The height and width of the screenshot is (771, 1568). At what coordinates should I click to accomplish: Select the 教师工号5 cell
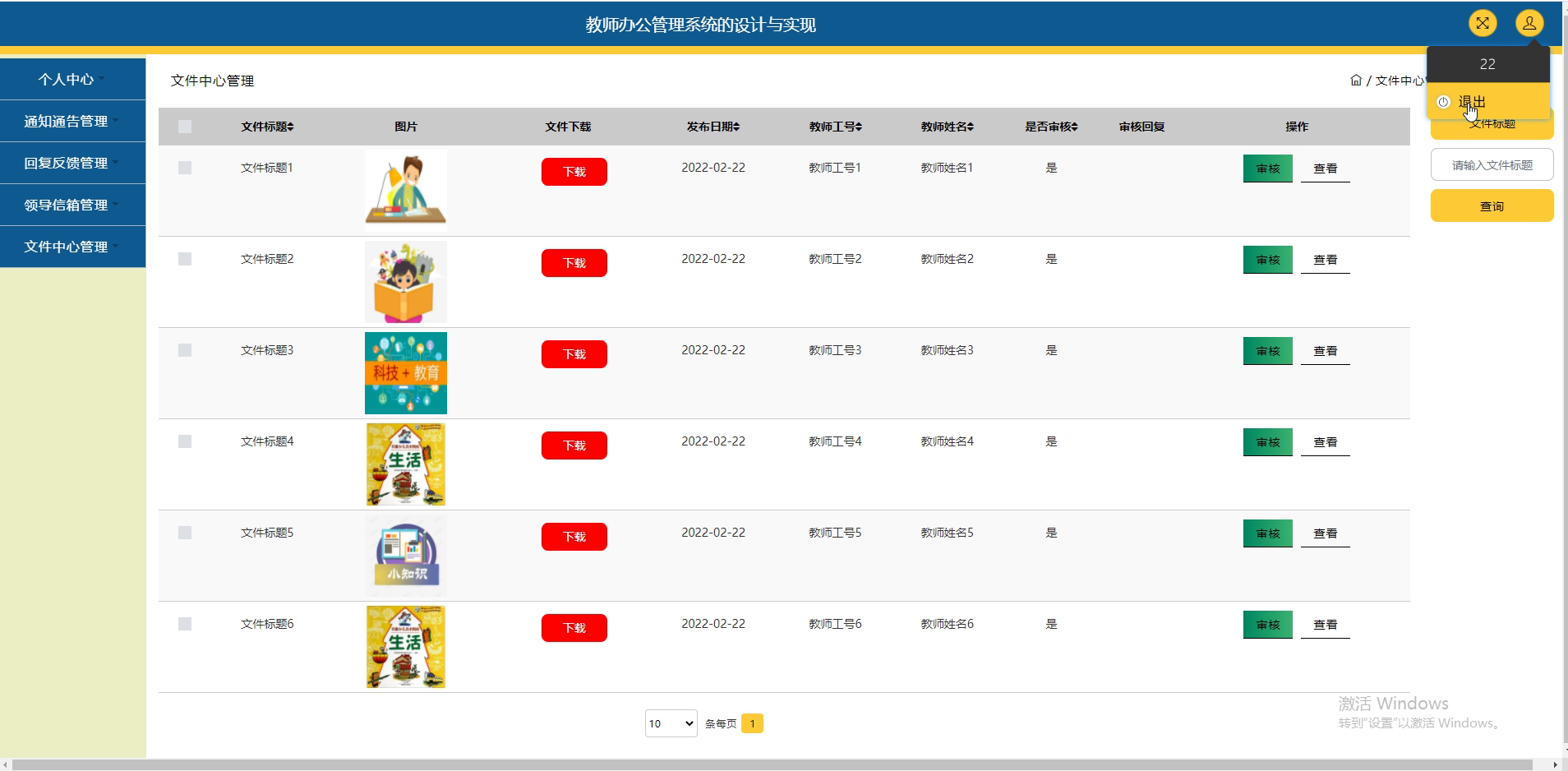835,533
